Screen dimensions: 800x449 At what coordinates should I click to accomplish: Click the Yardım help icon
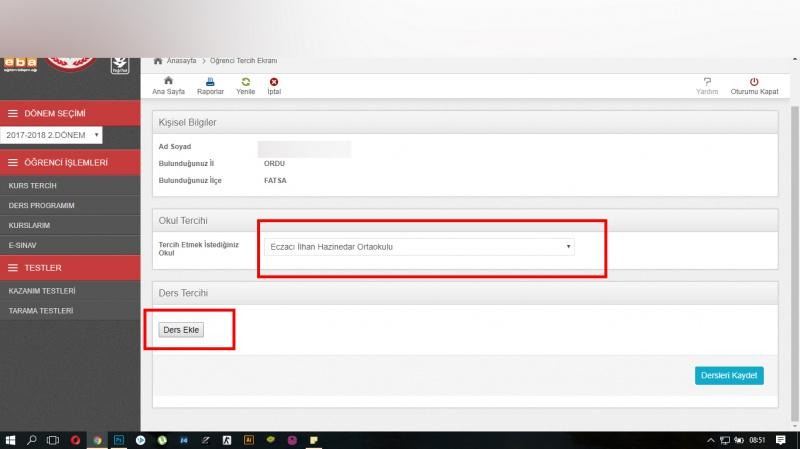coord(707,81)
